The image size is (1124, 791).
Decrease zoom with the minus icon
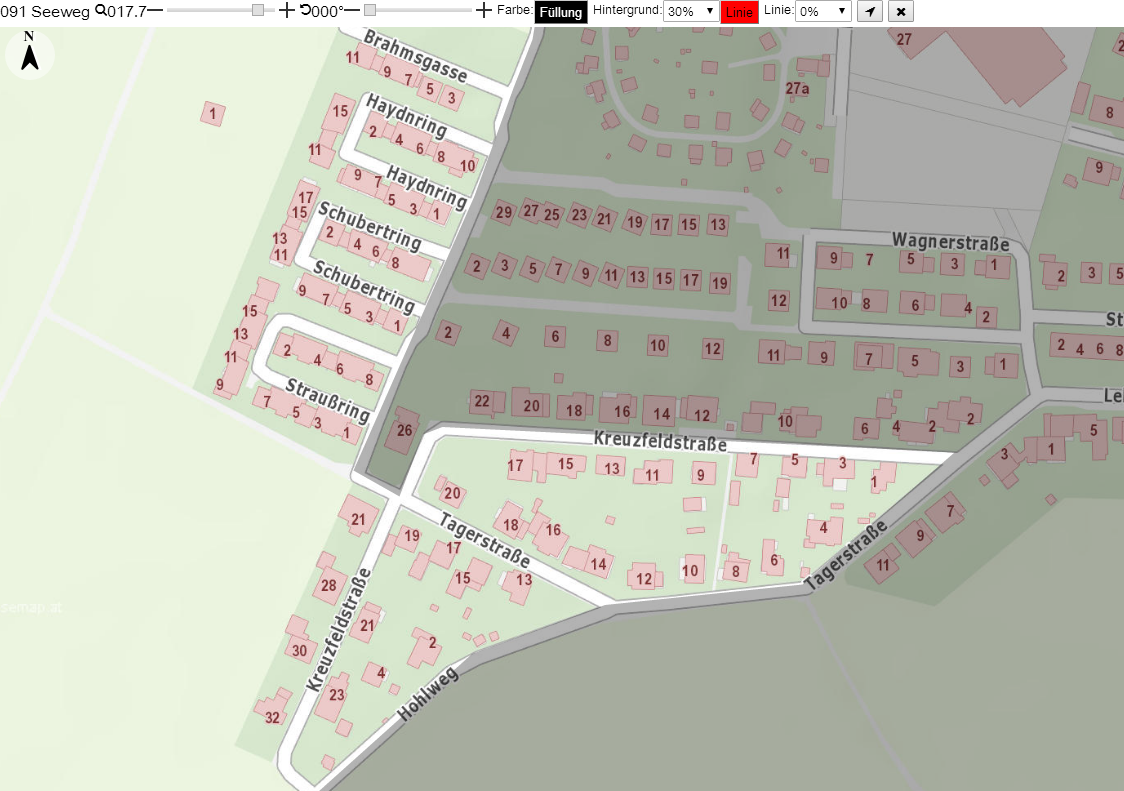pos(155,10)
